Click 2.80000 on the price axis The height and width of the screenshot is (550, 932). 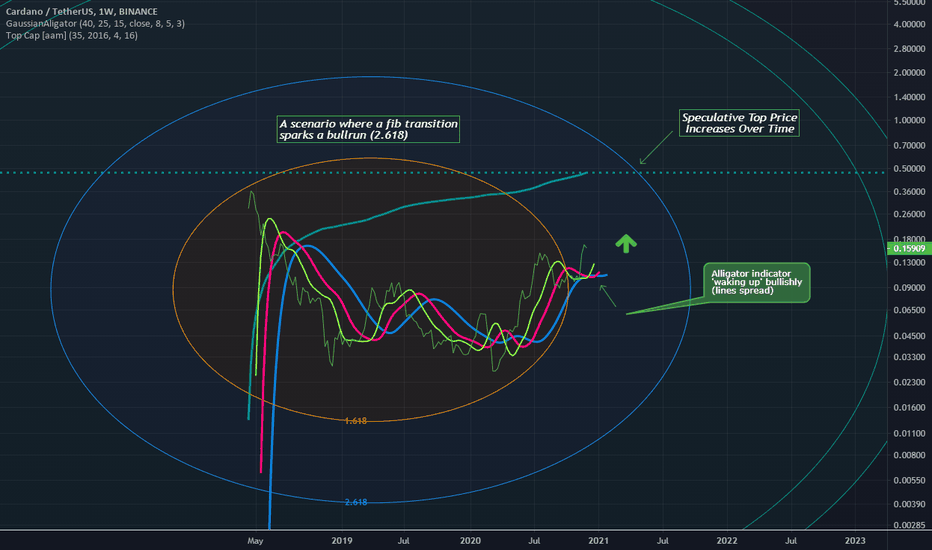(909, 49)
